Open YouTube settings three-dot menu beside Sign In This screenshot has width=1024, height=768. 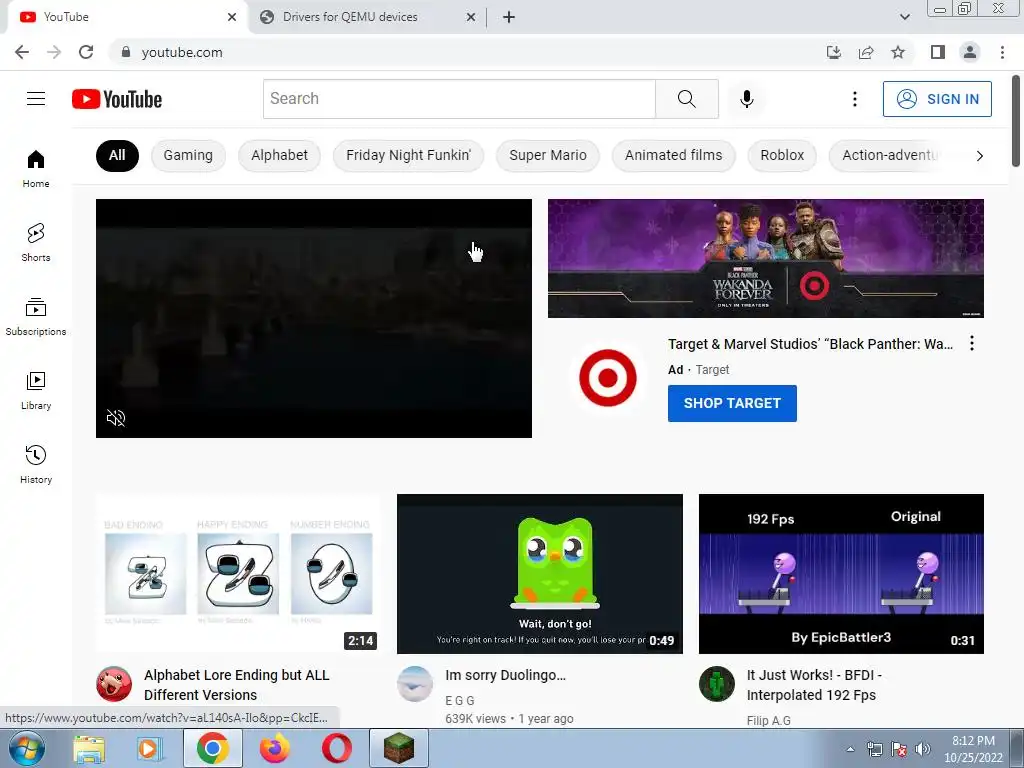[x=854, y=99]
